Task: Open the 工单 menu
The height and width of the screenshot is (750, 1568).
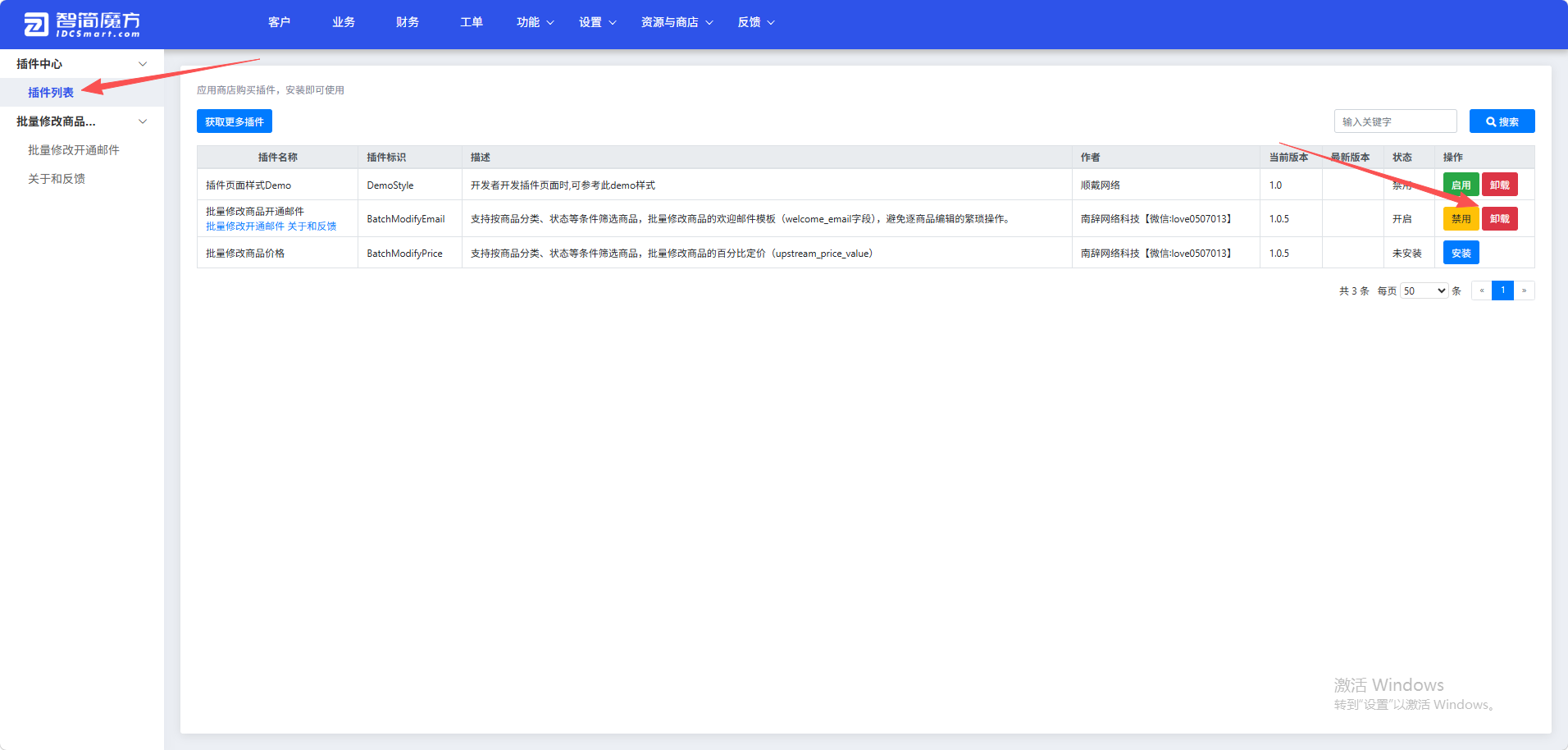Action: pos(472,22)
